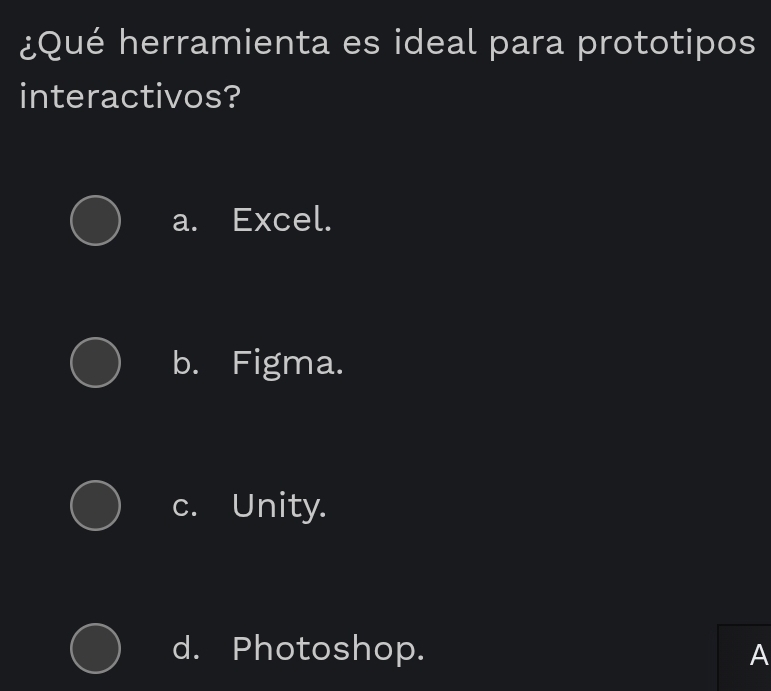The image size is (771, 691).
Task: Mark the Unity radio button
Action: coord(95,506)
